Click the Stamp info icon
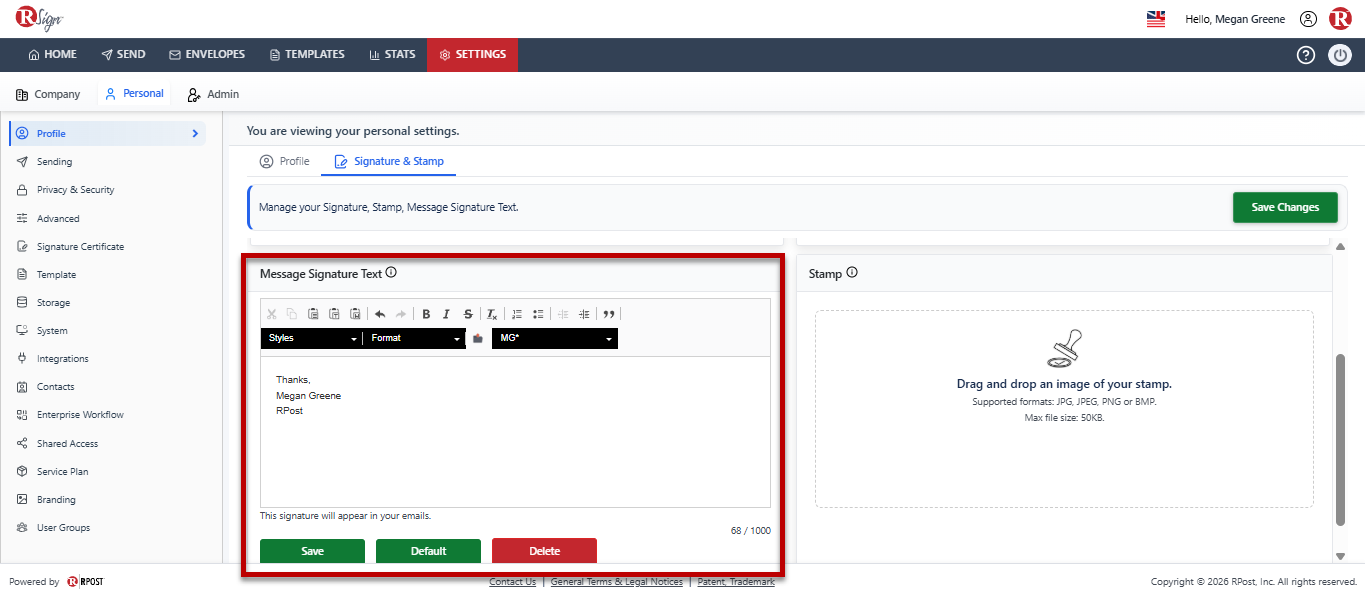This screenshot has height=598, width=1365. coord(852,272)
